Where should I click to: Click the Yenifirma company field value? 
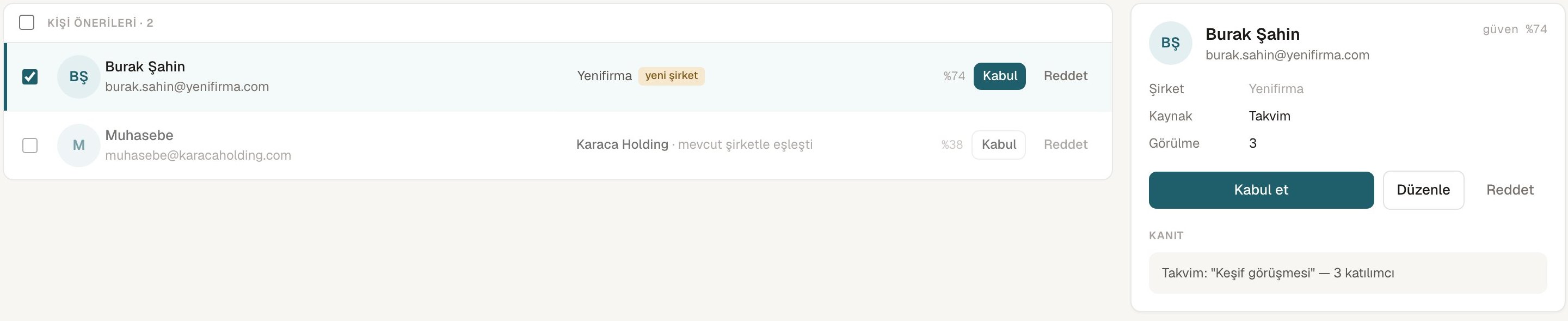[x=1276, y=89]
